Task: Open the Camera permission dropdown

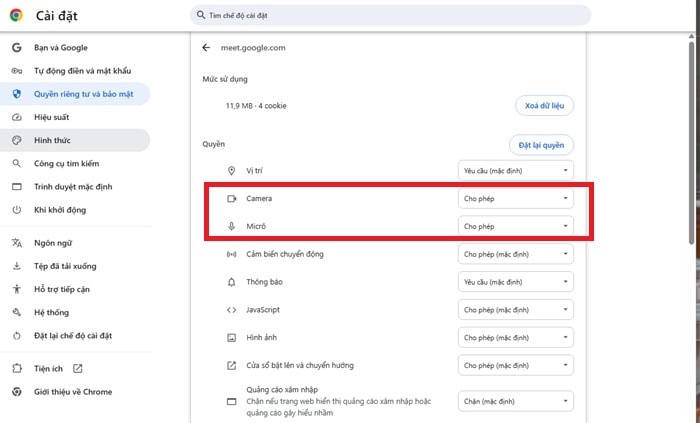Action: 516,199
